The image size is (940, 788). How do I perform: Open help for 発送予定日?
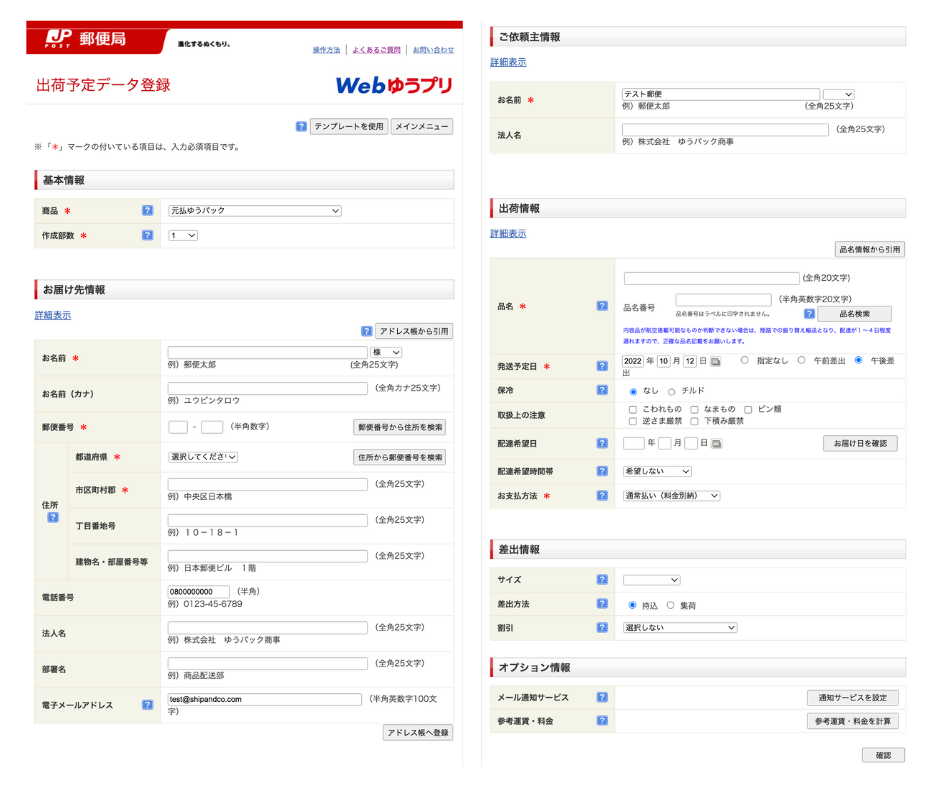pos(602,366)
